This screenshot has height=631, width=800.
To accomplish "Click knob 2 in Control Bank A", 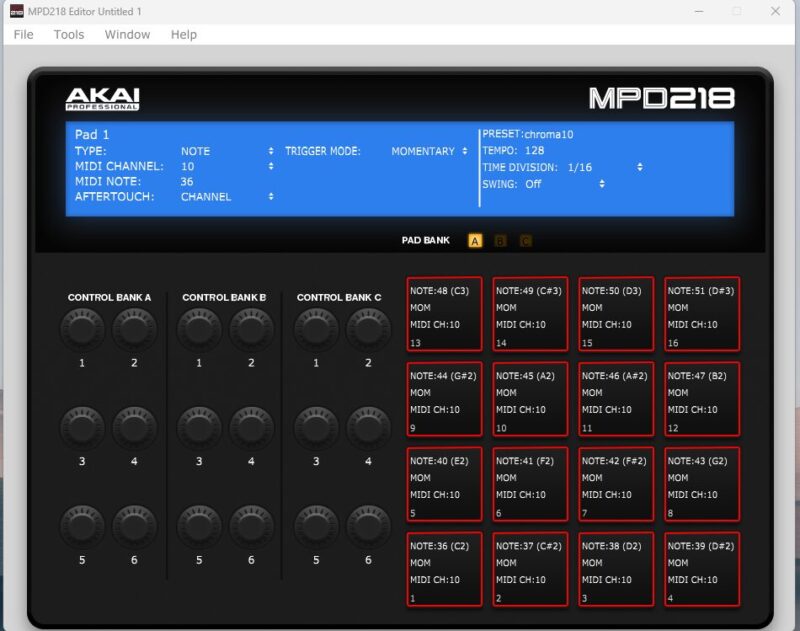I will pos(134,330).
